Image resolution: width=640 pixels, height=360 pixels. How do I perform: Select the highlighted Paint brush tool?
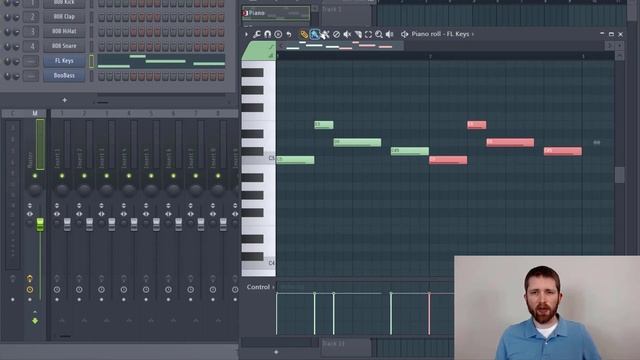[x=314, y=34]
